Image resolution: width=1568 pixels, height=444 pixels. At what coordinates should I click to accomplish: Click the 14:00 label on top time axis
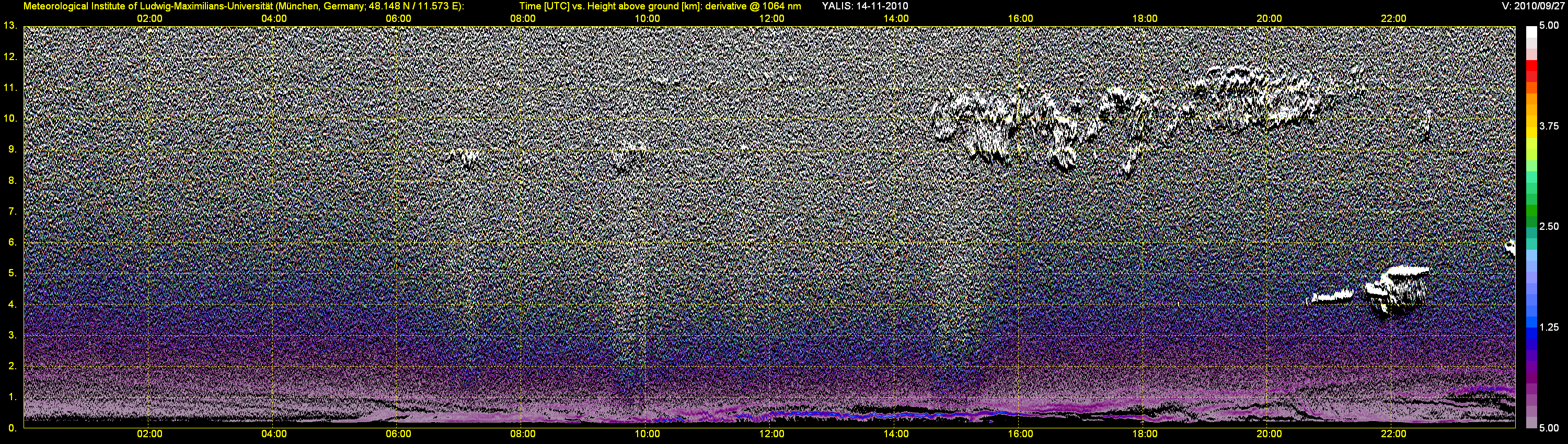[896, 19]
